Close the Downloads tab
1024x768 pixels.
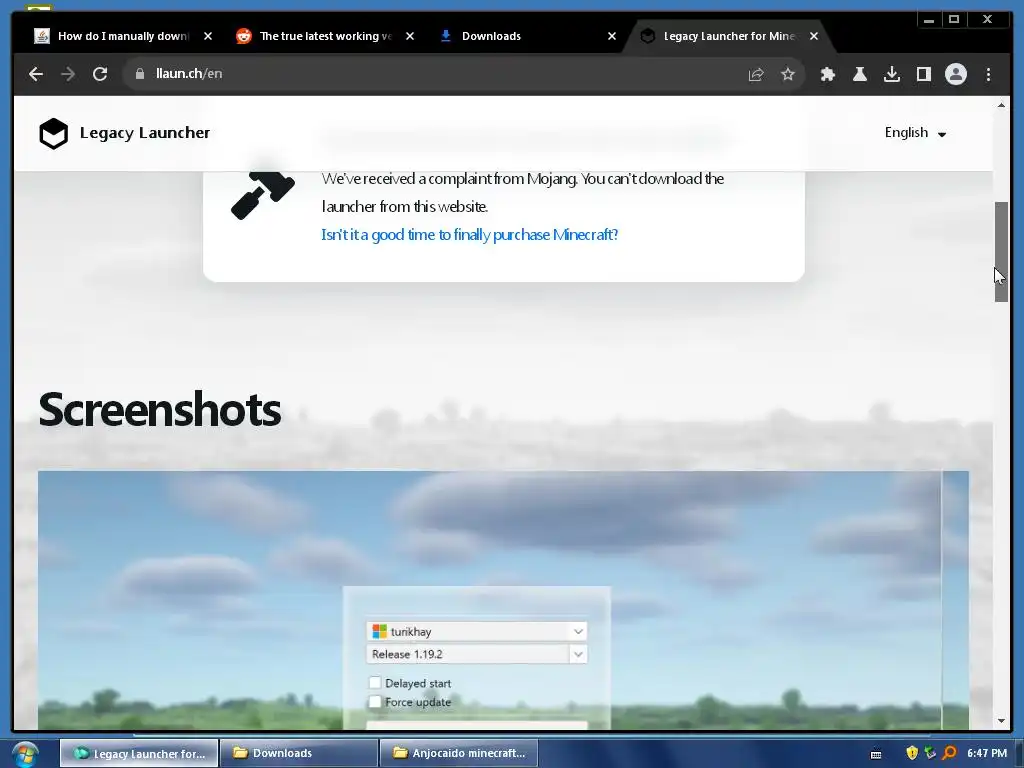coord(611,36)
